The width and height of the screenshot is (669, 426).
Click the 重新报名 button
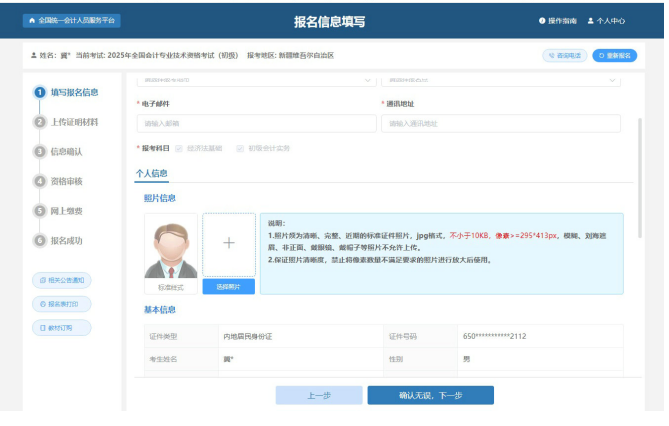619,56
